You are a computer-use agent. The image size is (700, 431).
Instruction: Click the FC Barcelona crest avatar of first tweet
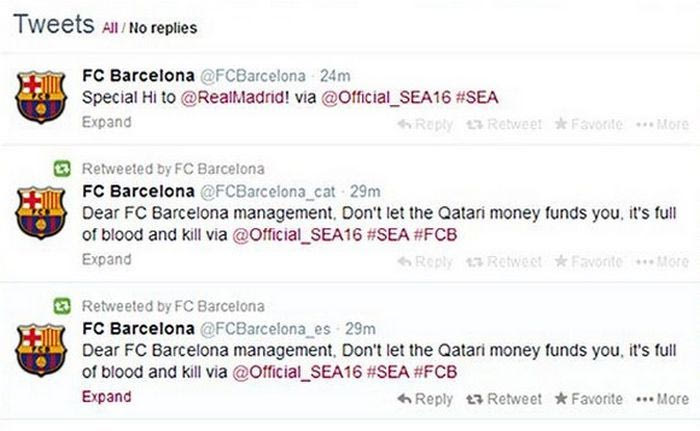point(41,97)
